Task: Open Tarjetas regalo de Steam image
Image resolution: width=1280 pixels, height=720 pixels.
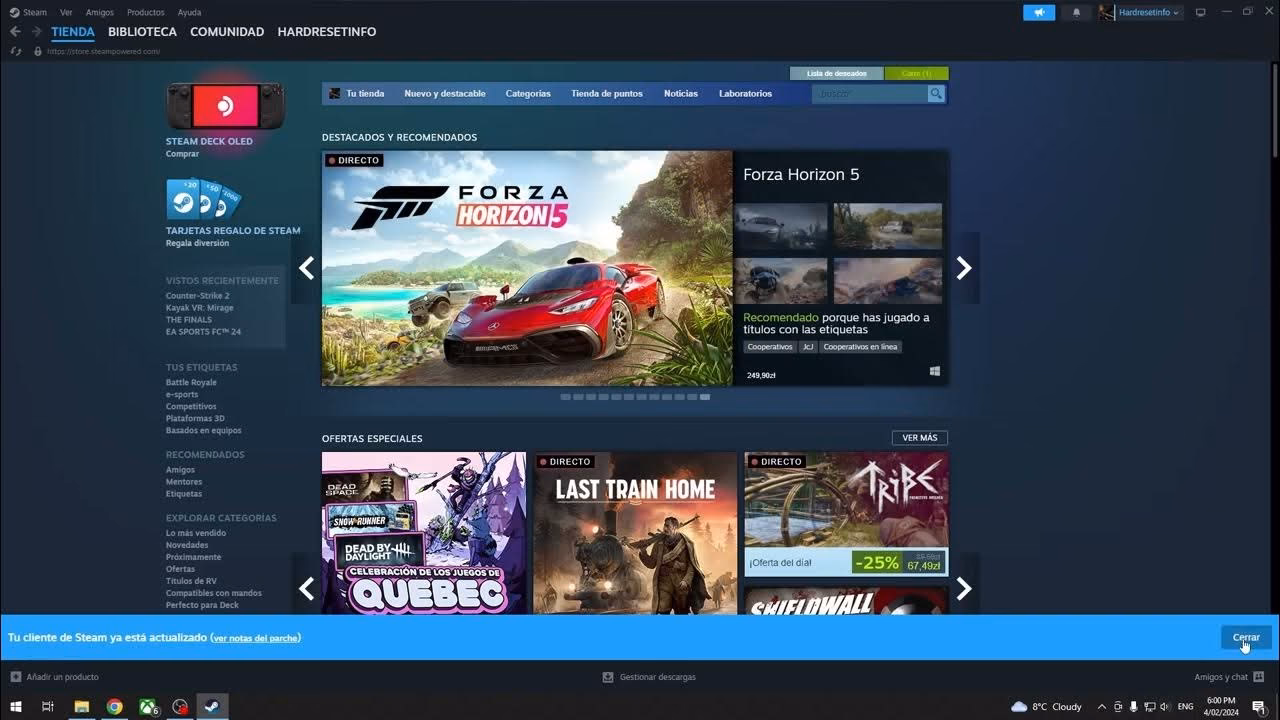Action: [204, 199]
